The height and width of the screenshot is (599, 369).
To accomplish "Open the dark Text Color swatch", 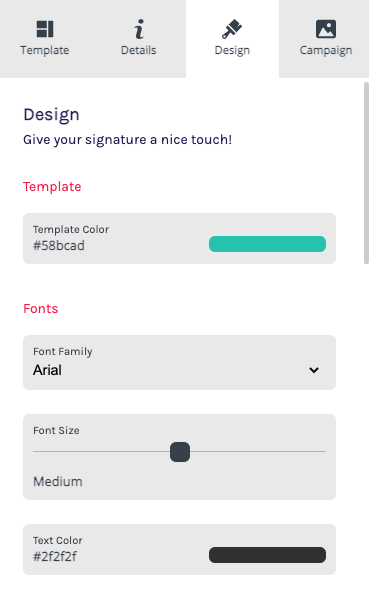I will pos(267,555).
